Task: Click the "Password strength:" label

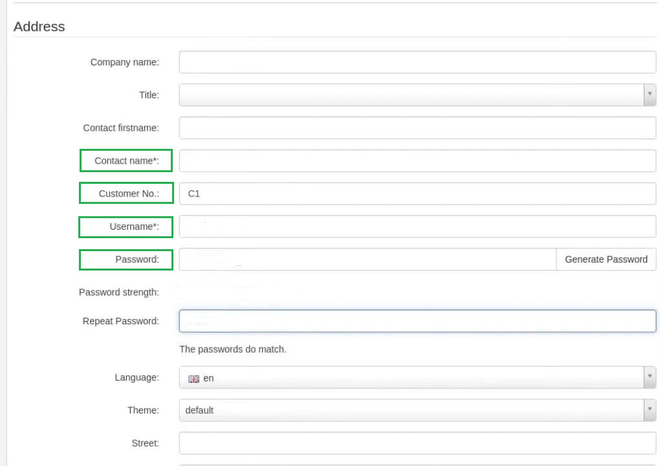Action: pos(119,292)
